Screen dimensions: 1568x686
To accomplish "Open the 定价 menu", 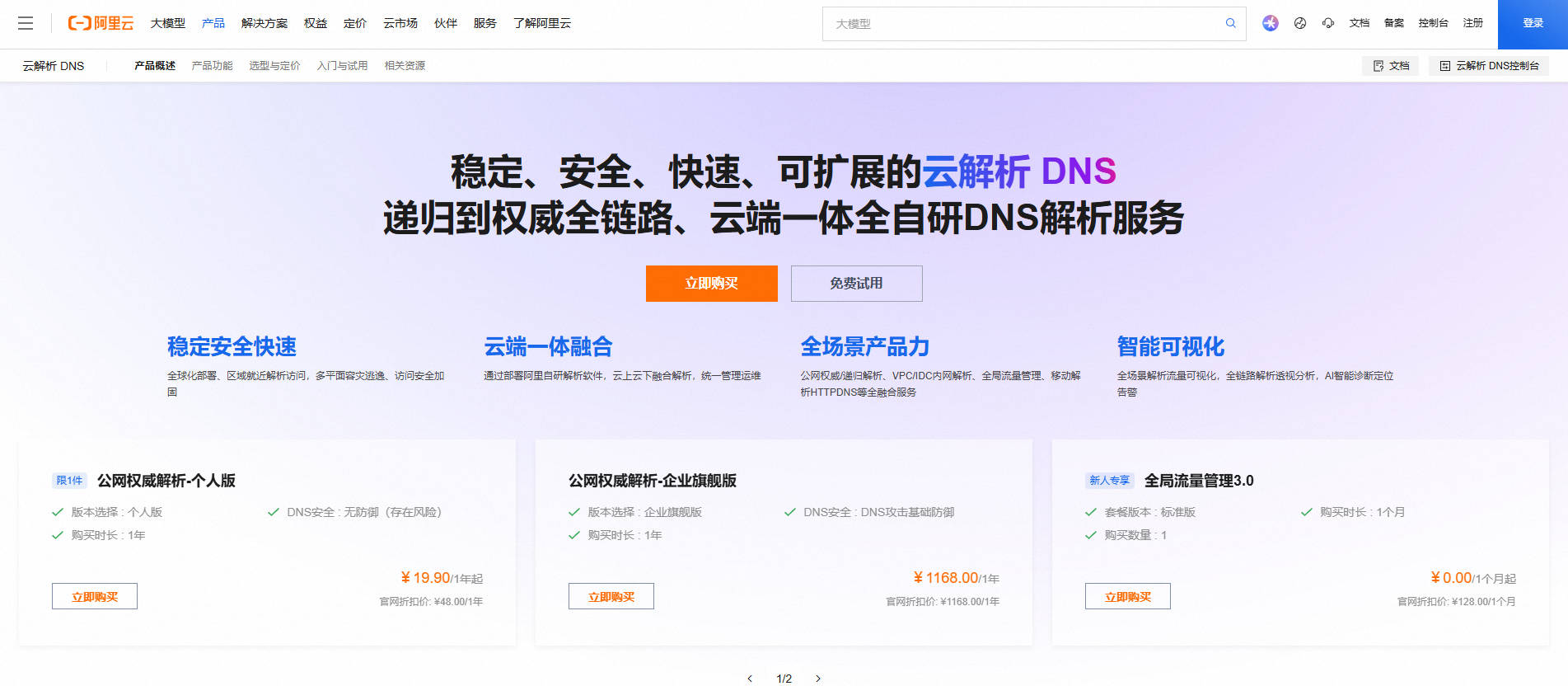I will (x=355, y=23).
